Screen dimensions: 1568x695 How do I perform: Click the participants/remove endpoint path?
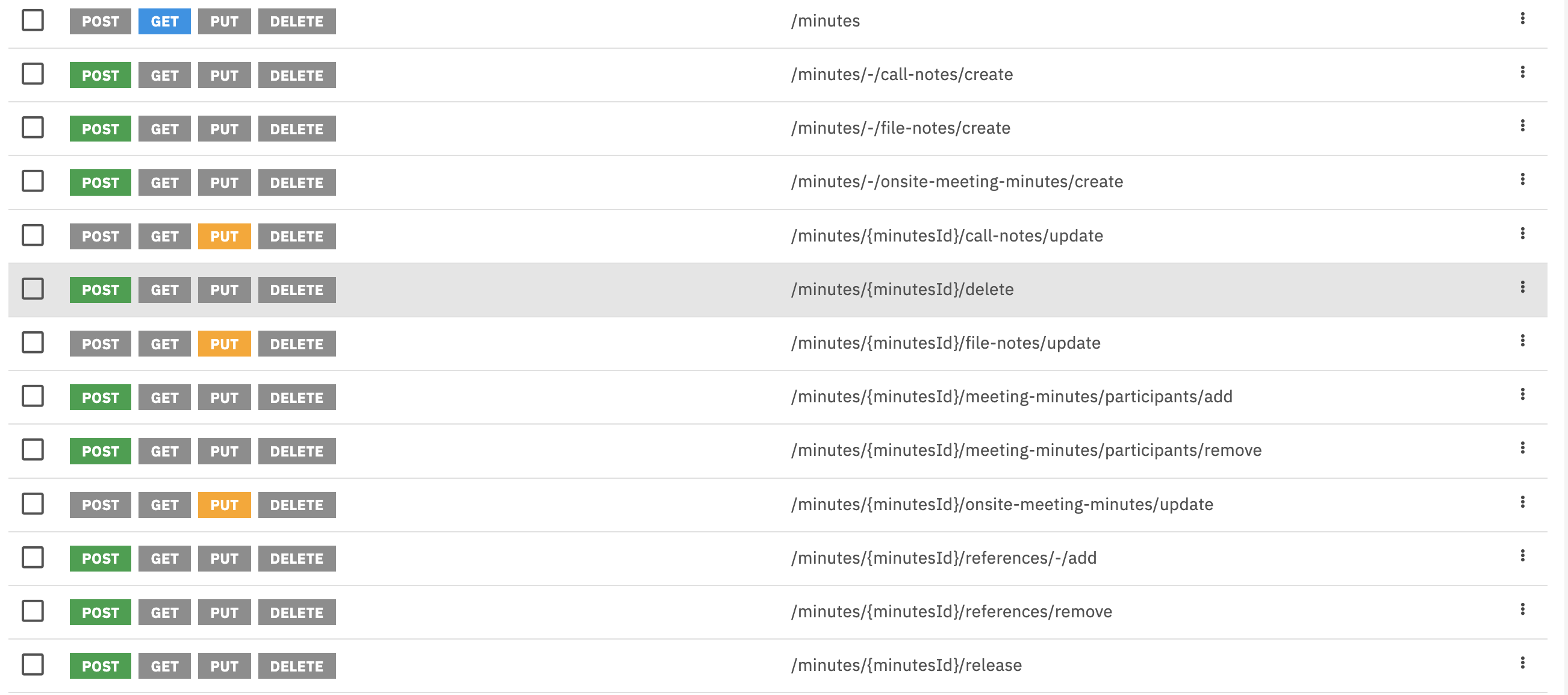pyautogui.click(x=1025, y=450)
